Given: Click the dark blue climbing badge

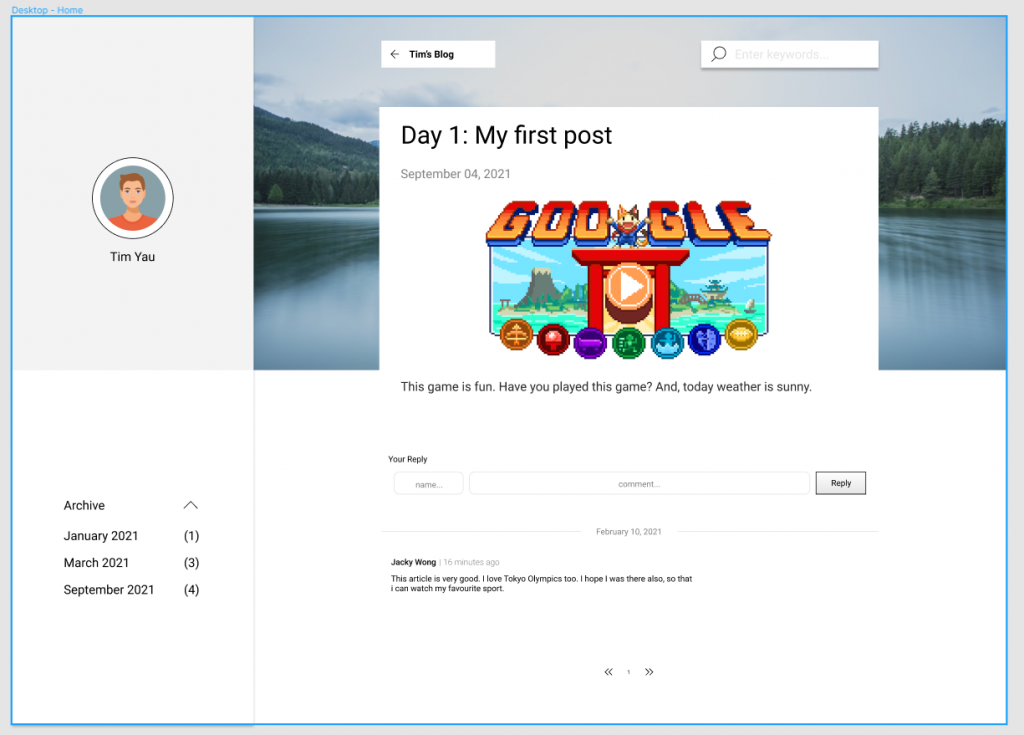Looking at the screenshot, I should tap(704, 339).
